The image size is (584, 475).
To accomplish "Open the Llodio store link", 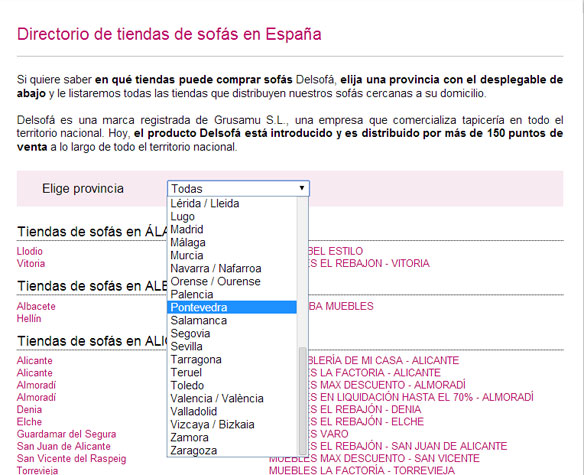I will pyautogui.click(x=30, y=251).
